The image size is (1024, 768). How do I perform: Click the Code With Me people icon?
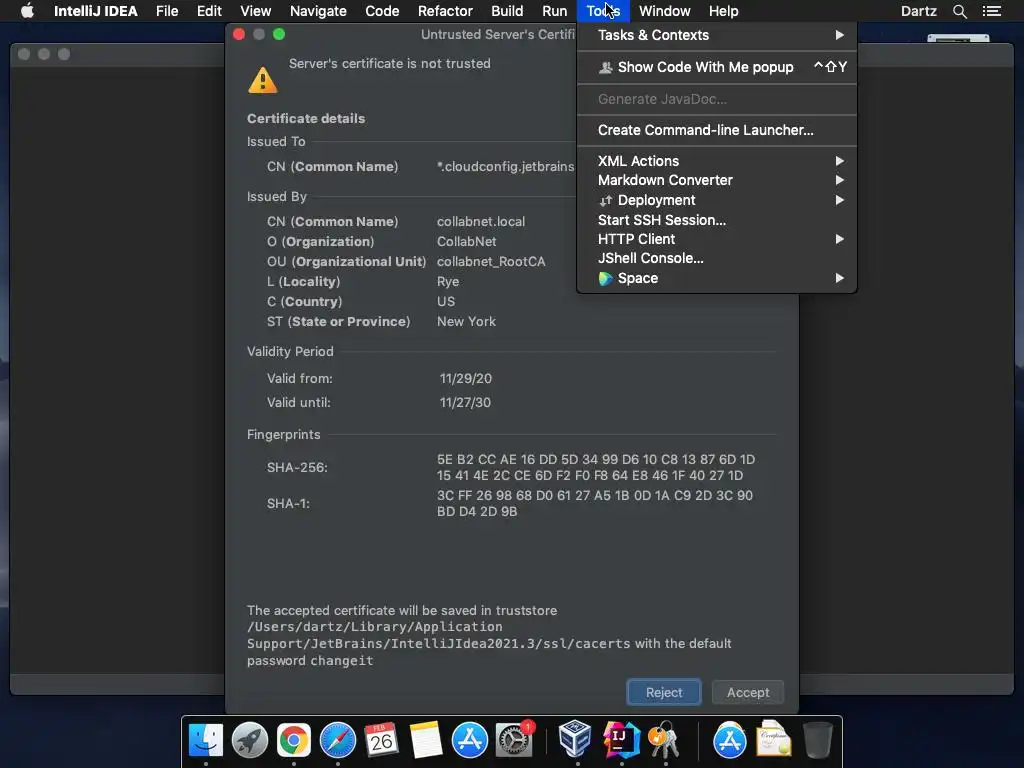click(x=606, y=67)
